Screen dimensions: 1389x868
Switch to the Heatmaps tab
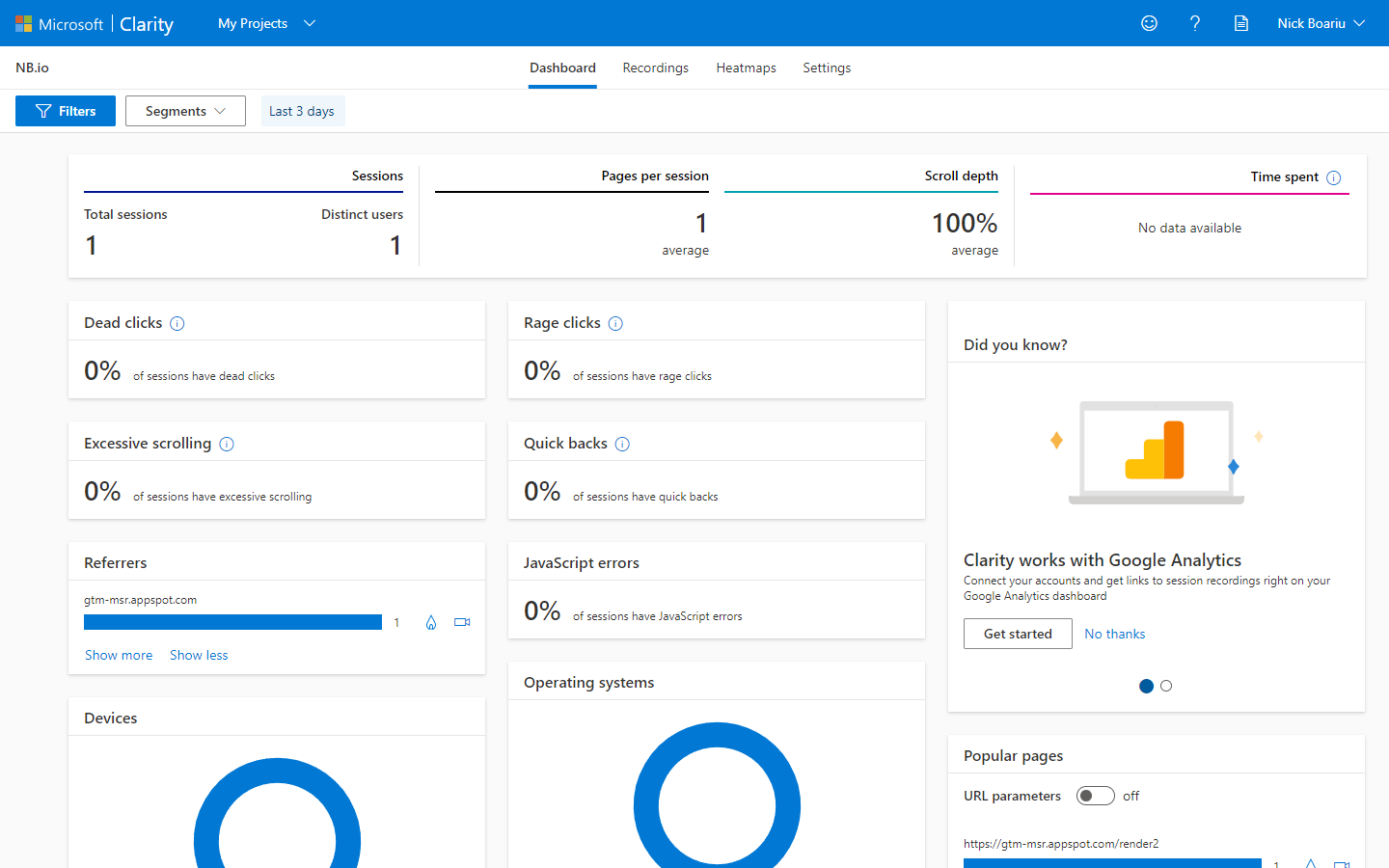click(x=746, y=68)
